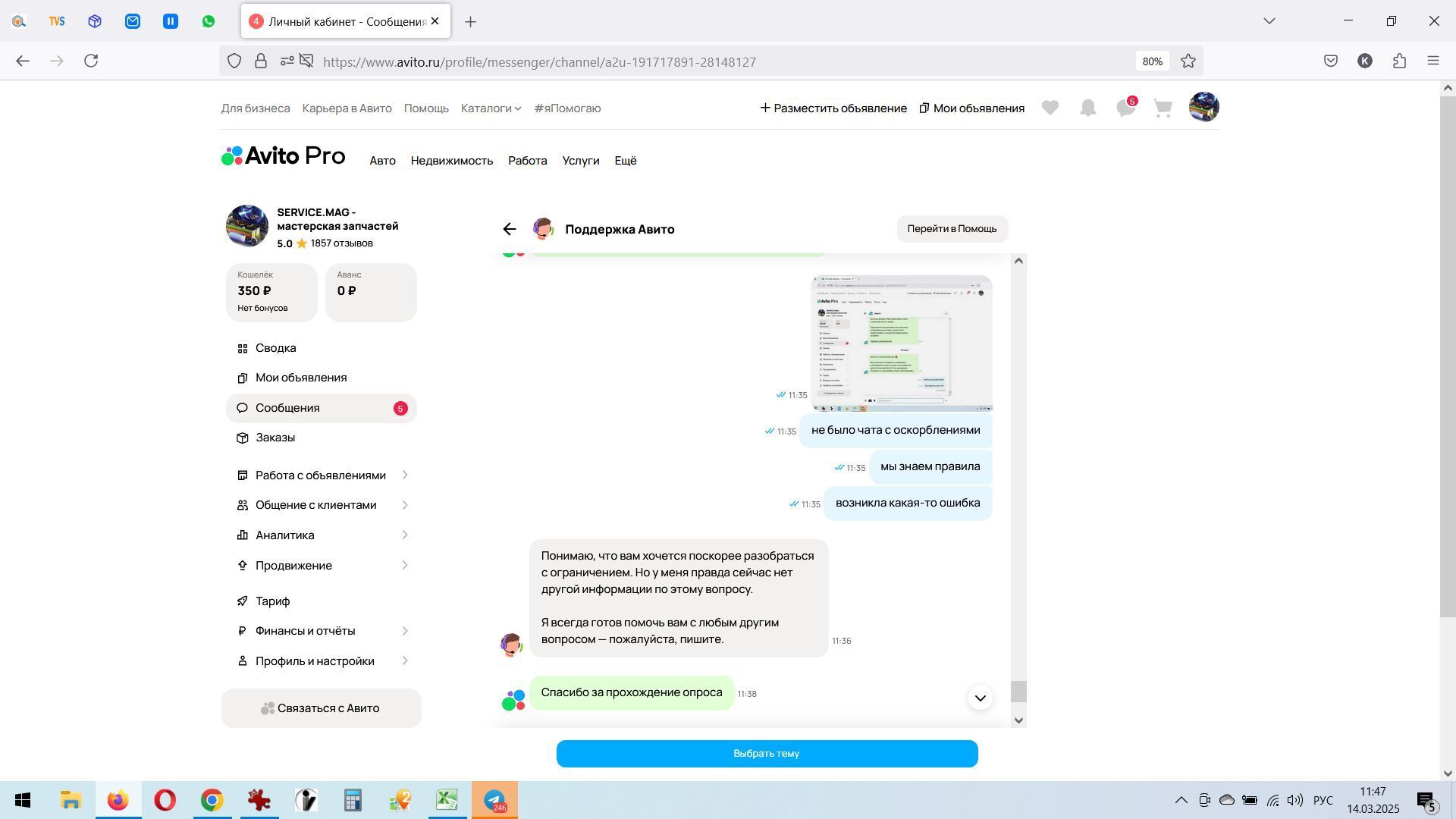1456x819 pixels.
Task: Open Telegram from taskbar
Action: tap(494, 800)
